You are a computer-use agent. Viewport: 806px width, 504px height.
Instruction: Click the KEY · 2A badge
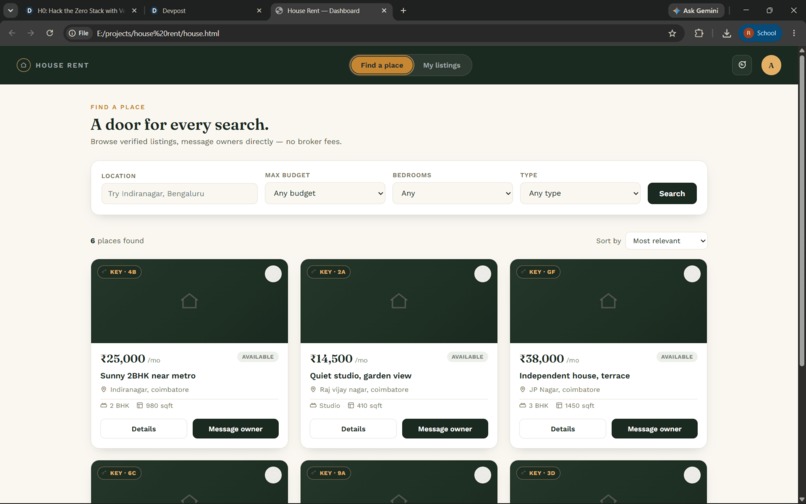(328, 272)
